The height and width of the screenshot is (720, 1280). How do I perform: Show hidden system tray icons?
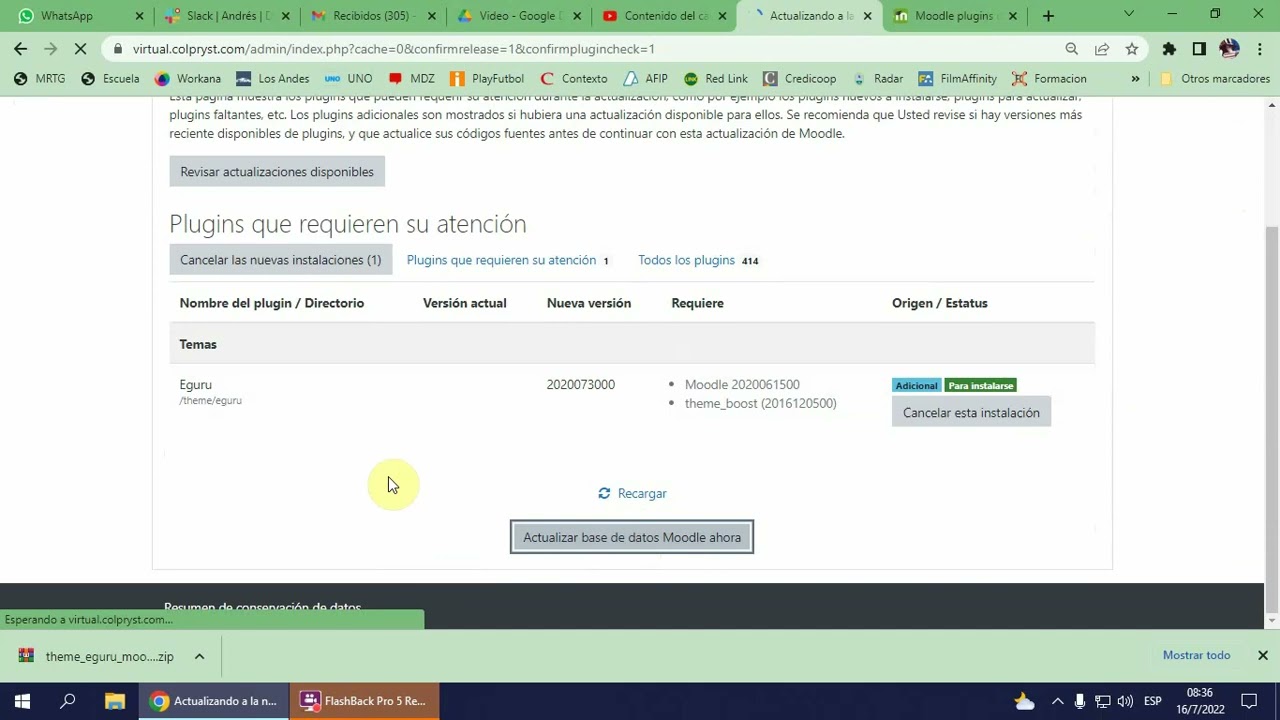pyautogui.click(x=1057, y=701)
